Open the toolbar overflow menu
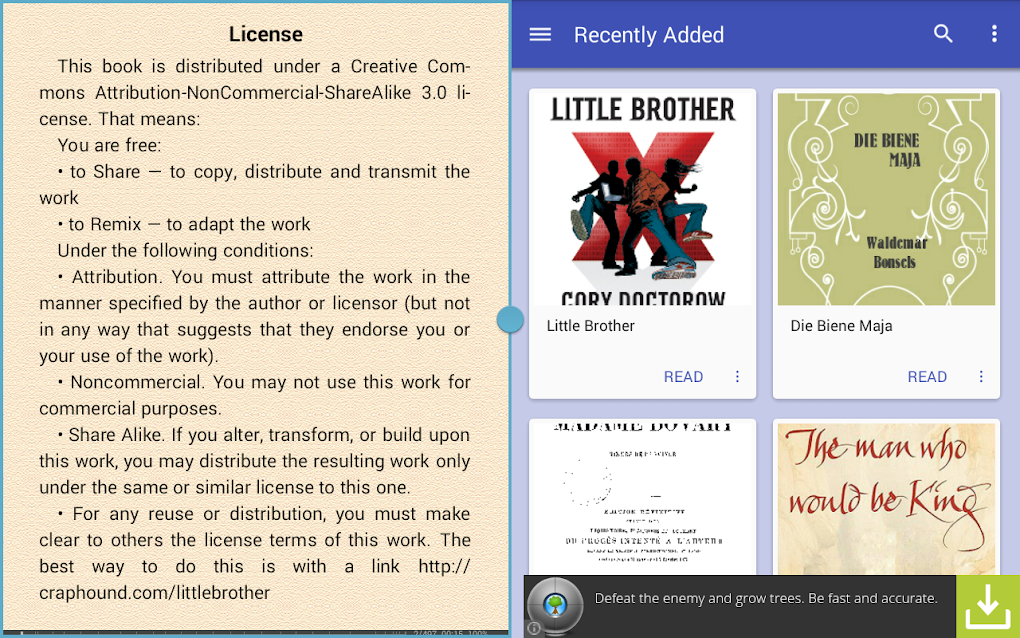This screenshot has height=638, width=1020. click(x=994, y=34)
